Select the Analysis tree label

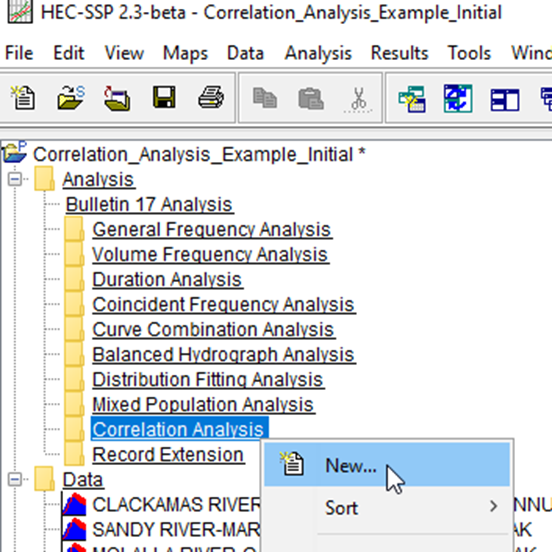[x=99, y=179]
